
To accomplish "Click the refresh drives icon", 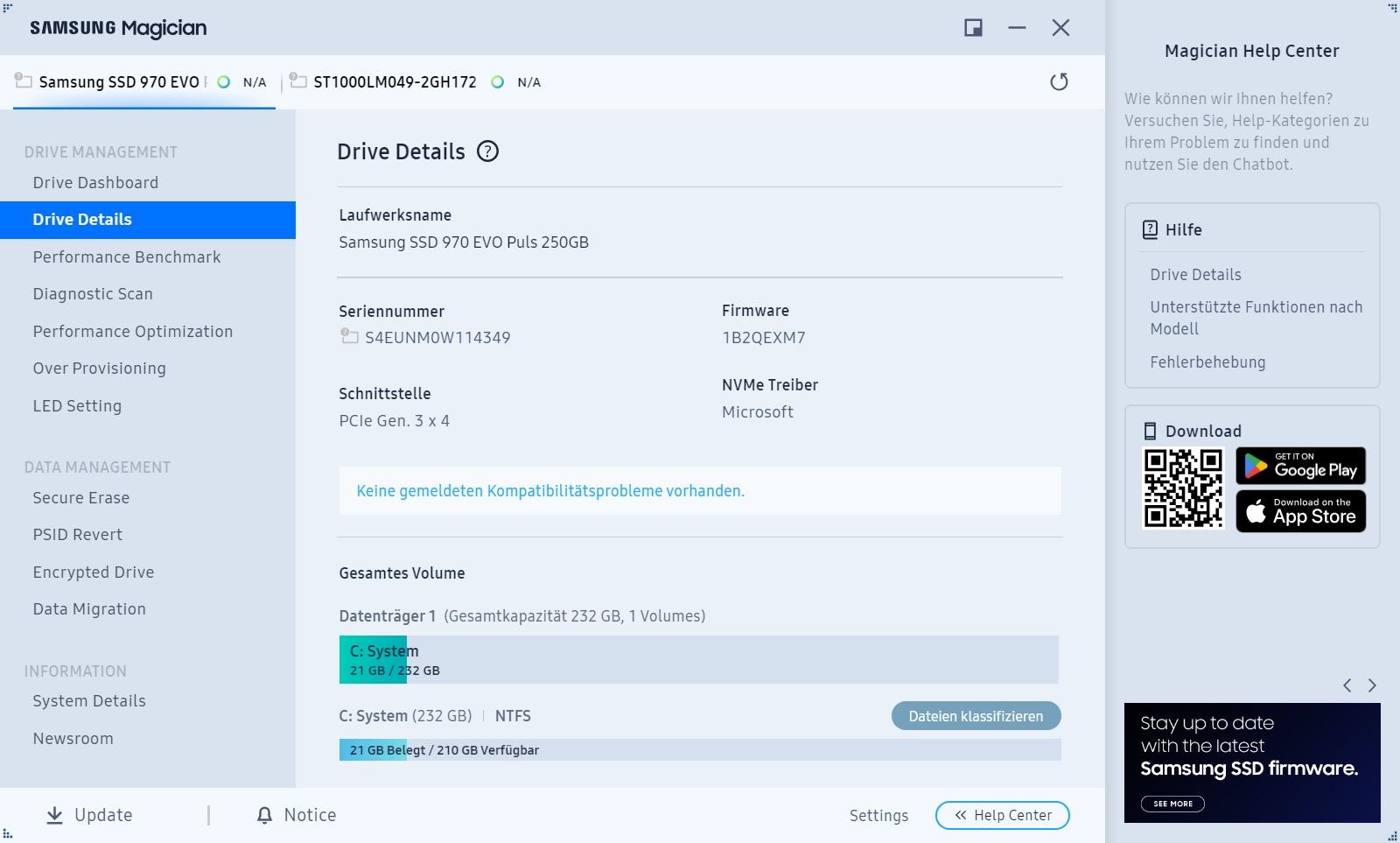I will 1059,81.
